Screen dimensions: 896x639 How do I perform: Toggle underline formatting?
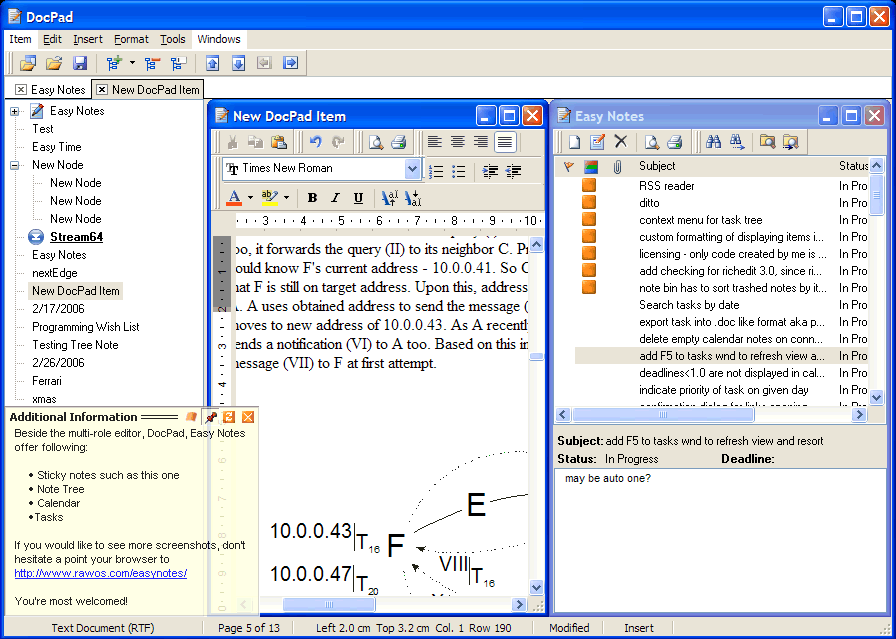click(x=358, y=198)
